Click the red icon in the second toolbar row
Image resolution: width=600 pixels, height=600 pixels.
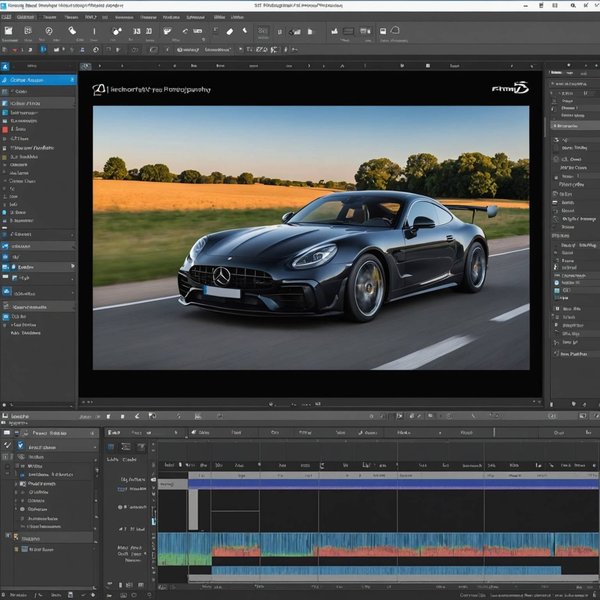point(15,50)
